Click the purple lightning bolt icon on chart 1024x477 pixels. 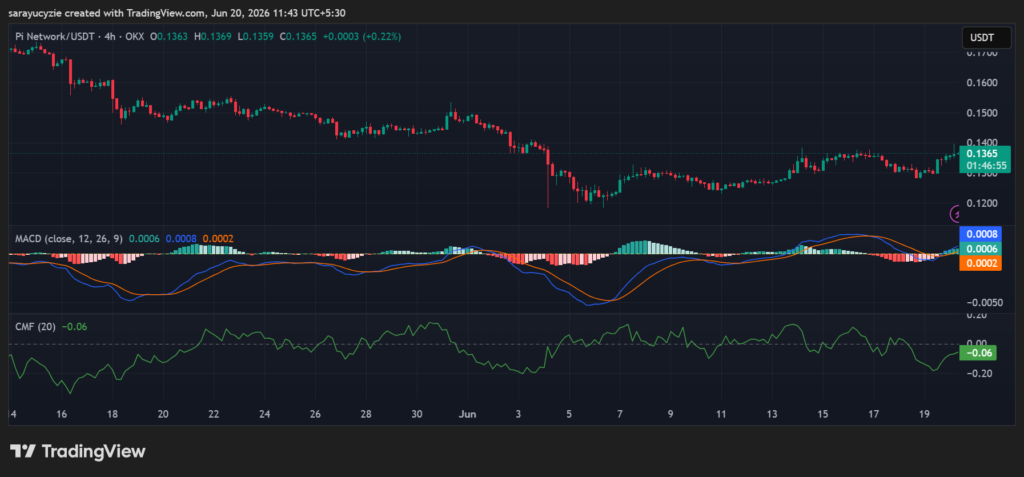click(955, 213)
